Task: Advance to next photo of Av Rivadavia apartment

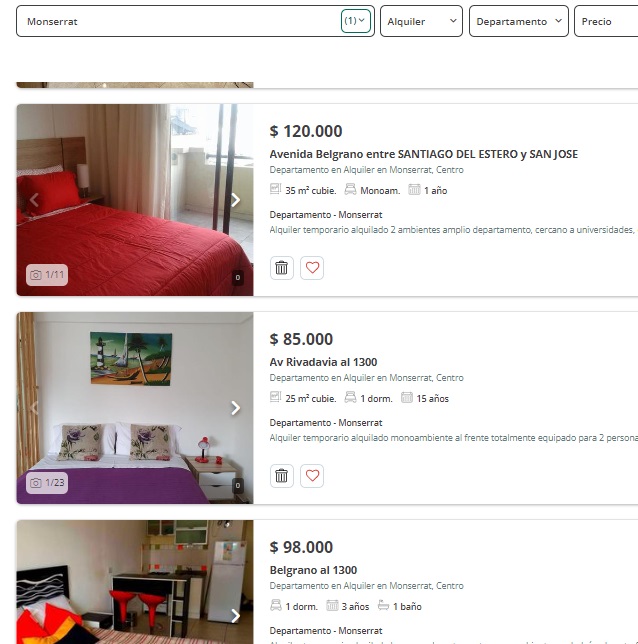Action: pos(235,408)
